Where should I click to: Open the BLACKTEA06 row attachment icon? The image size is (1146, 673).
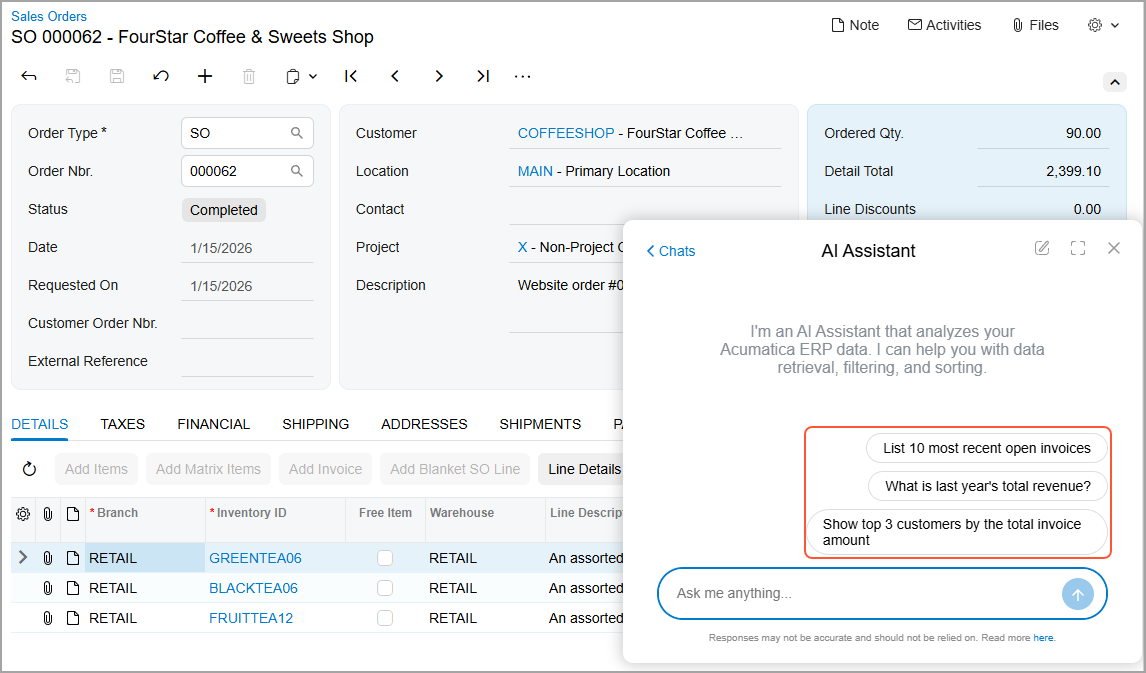[48, 588]
